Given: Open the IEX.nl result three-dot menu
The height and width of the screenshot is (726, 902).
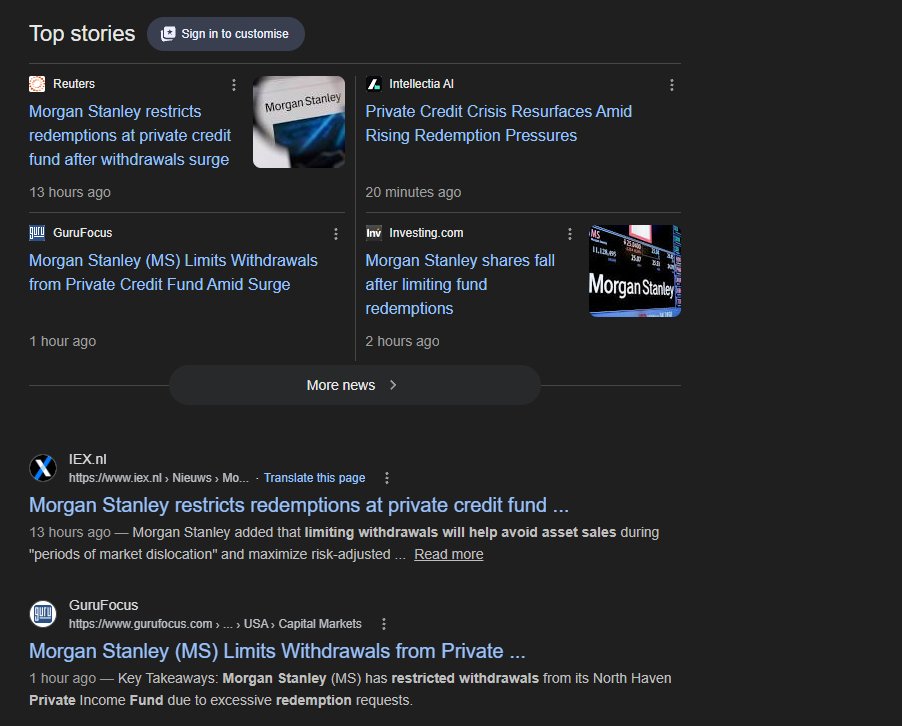Looking at the screenshot, I should click(387, 478).
